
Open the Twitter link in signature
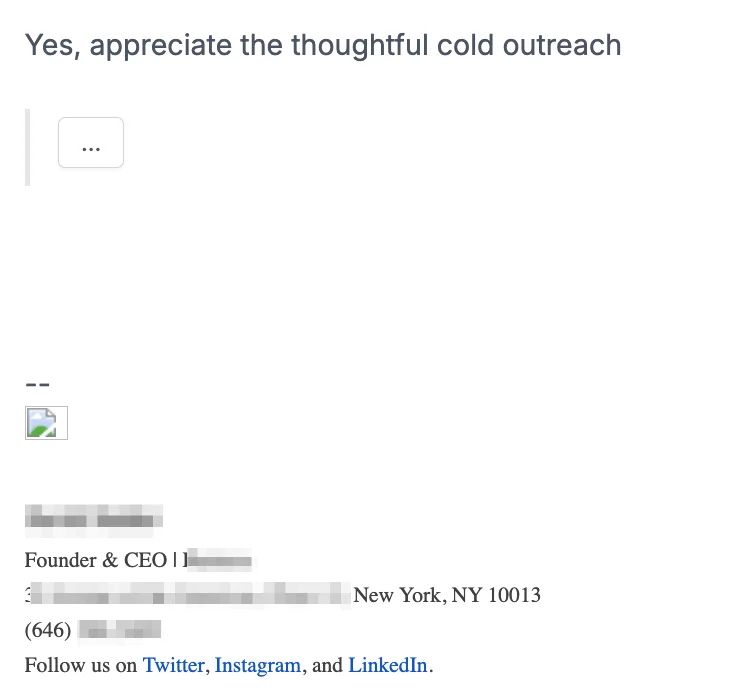(173, 665)
